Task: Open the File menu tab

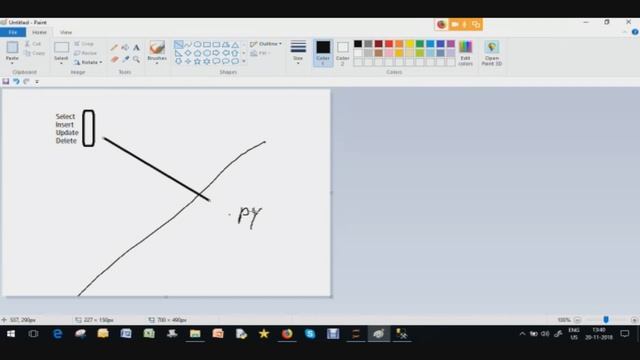Action: click(x=13, y=32)
